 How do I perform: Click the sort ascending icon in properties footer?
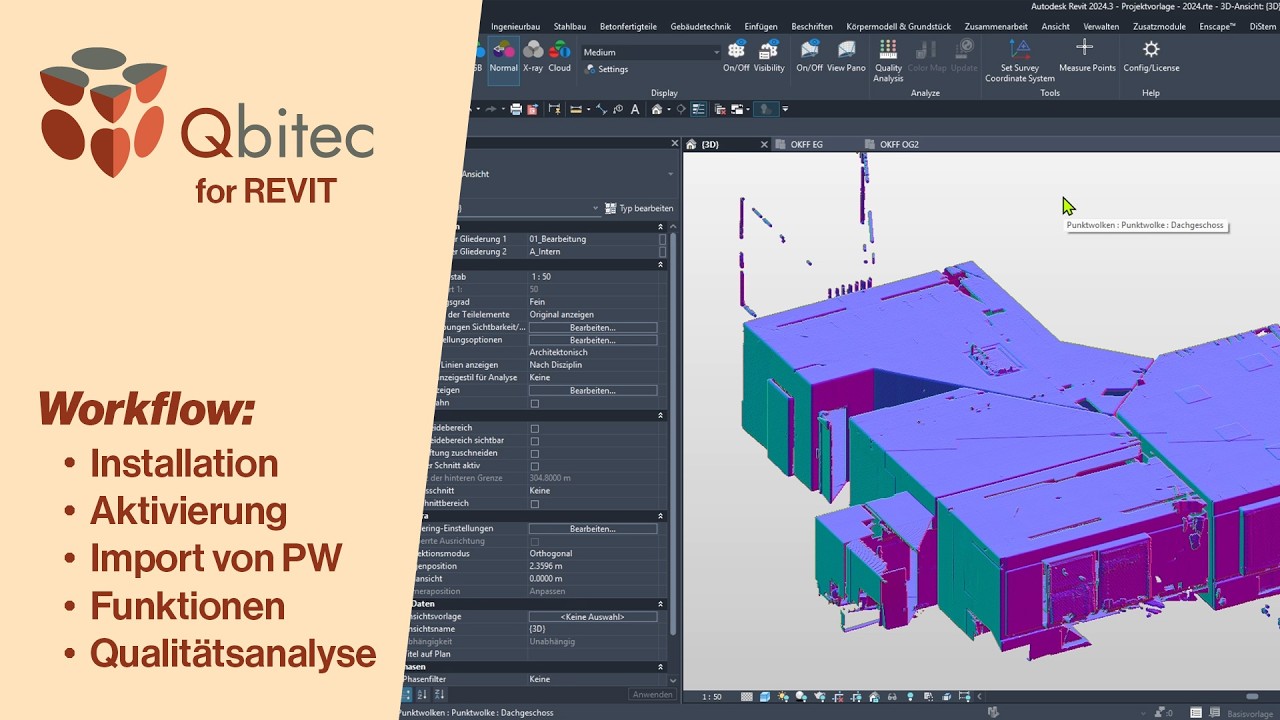(x=423, y=694)
